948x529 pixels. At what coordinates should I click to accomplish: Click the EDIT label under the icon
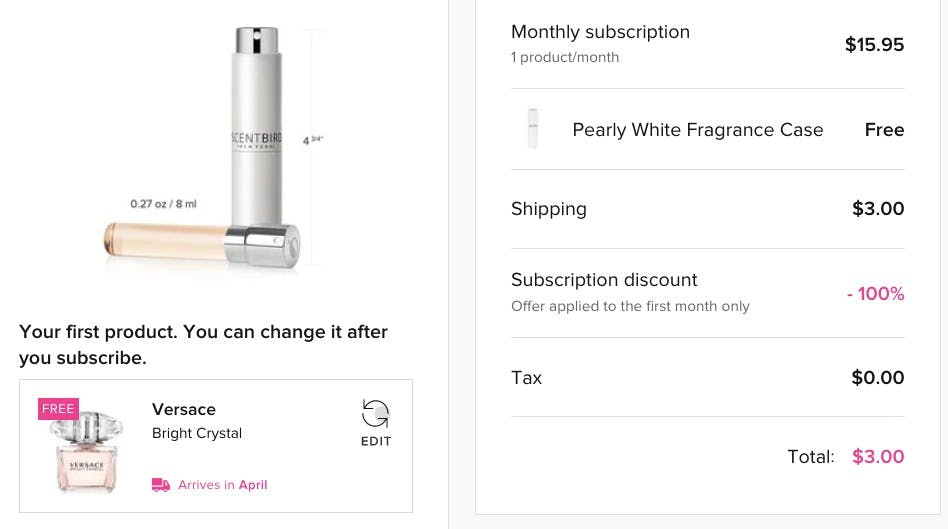tap(376, 441)
